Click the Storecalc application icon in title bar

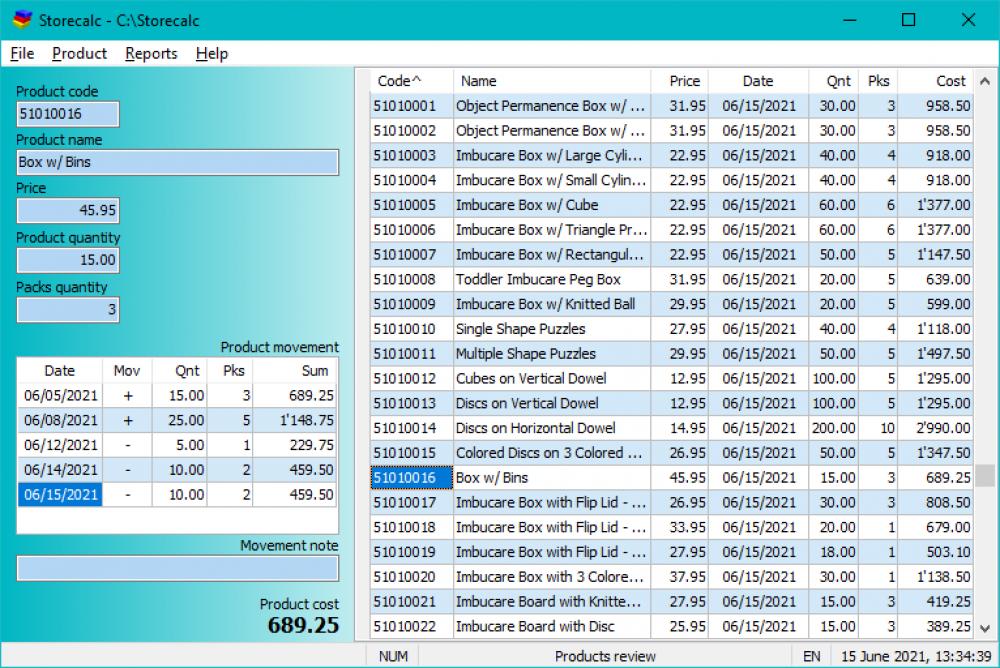[x=21, y=20]
